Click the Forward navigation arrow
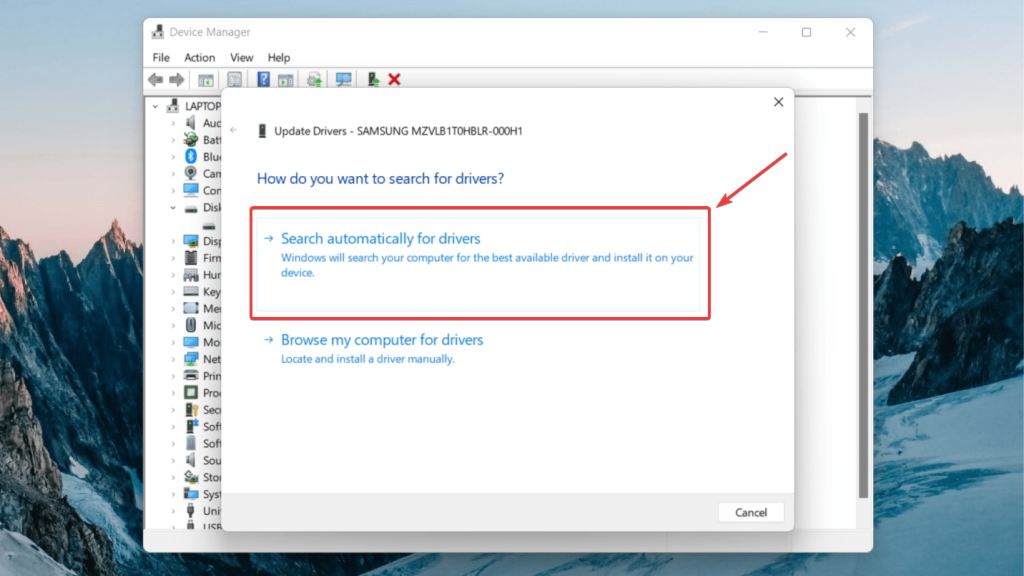The image size is (1024, 576). point(177,79)
